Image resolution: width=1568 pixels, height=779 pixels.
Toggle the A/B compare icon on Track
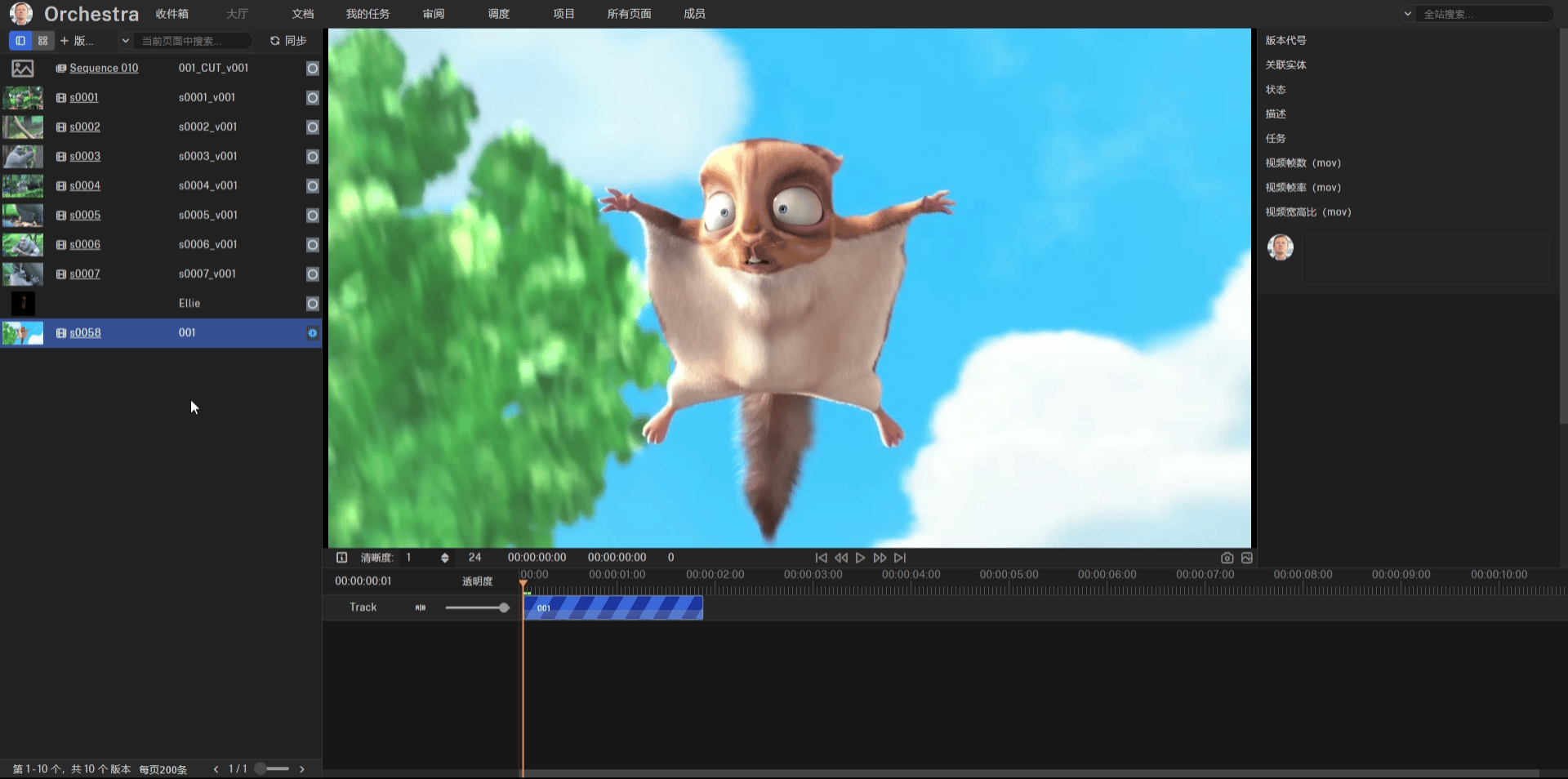pyautogui.click(x=421, y=608)
